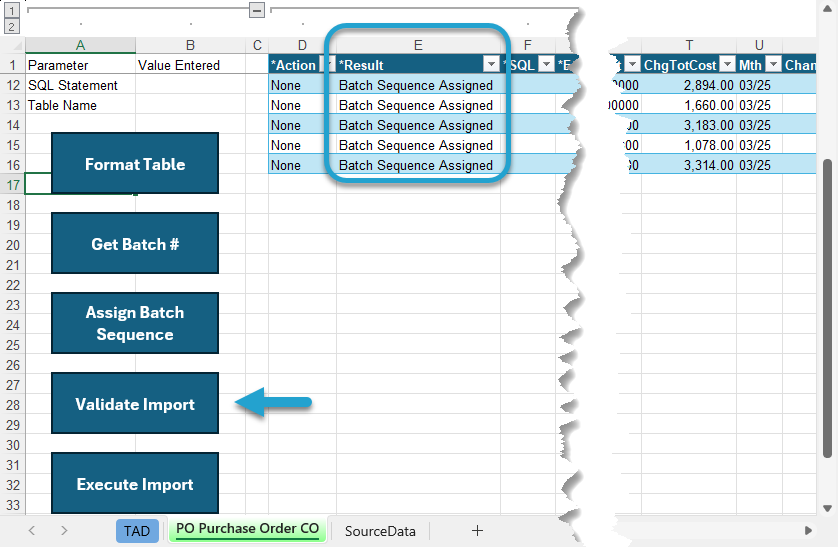This screenshot has height=547, width=838.
Task: Switch to the TAD sheet tab
Action: pyautogui.click(x=137, y=531)
